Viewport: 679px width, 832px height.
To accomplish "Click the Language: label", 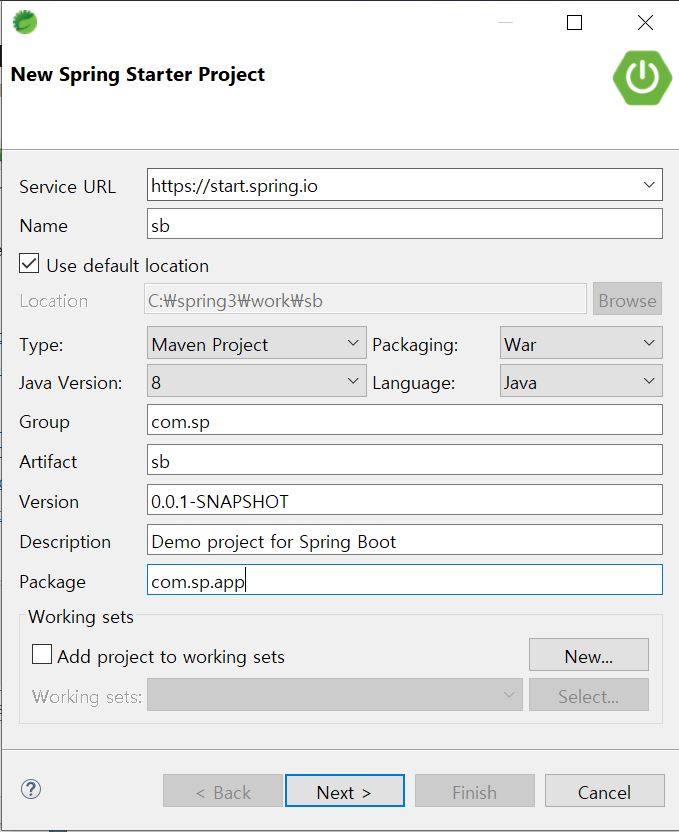I will click(414, 383).
